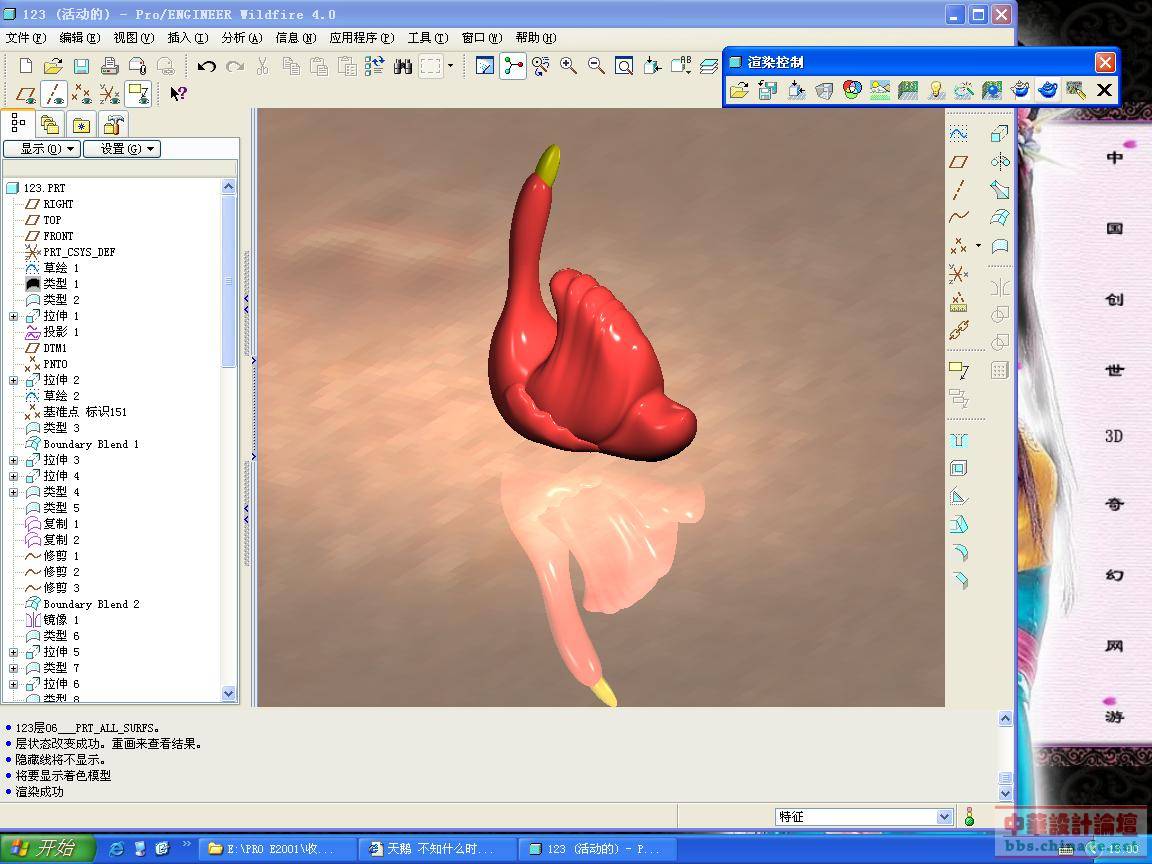Viewport: 1152px width, 864px height.
Task: Refit the model to the screen
Action: click(x=624, y=66)
